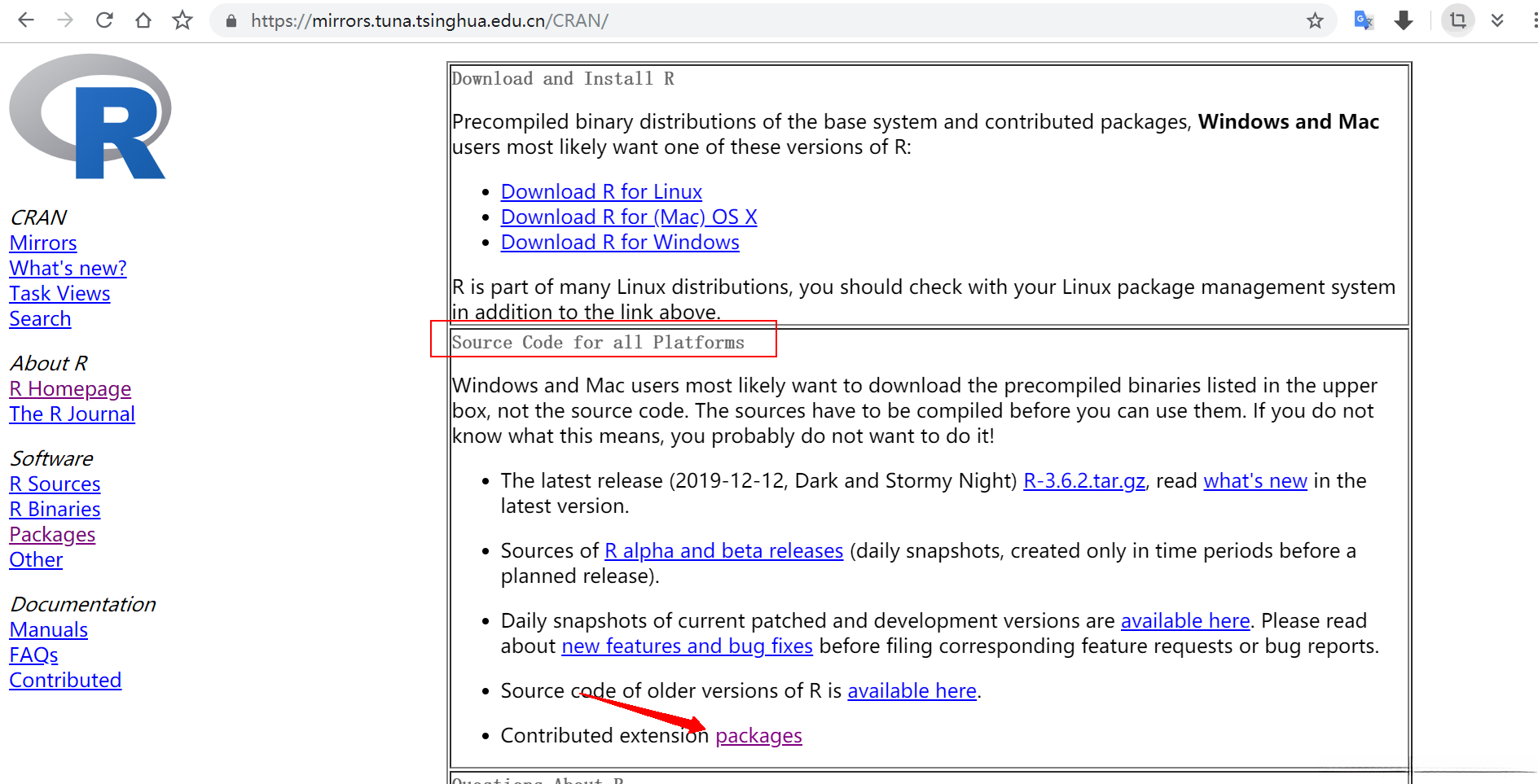Click Download R for (Mac) OS X

tap(629, 217)
